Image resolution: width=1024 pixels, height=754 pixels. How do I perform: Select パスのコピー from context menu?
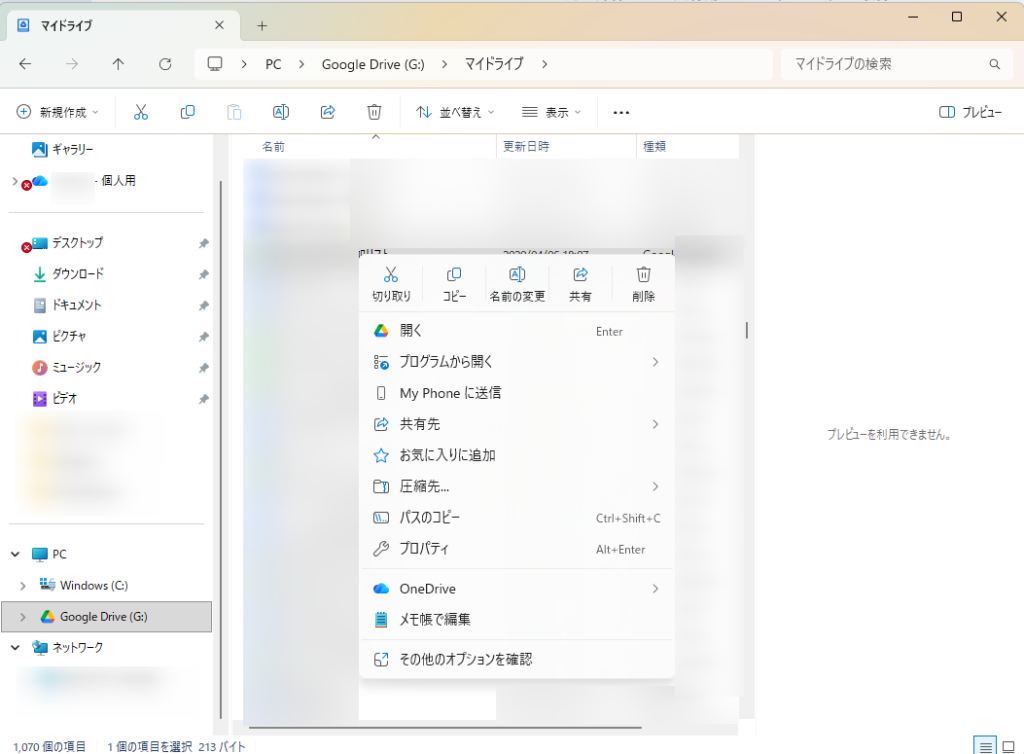pyautogui.click(x=430, y=518)
